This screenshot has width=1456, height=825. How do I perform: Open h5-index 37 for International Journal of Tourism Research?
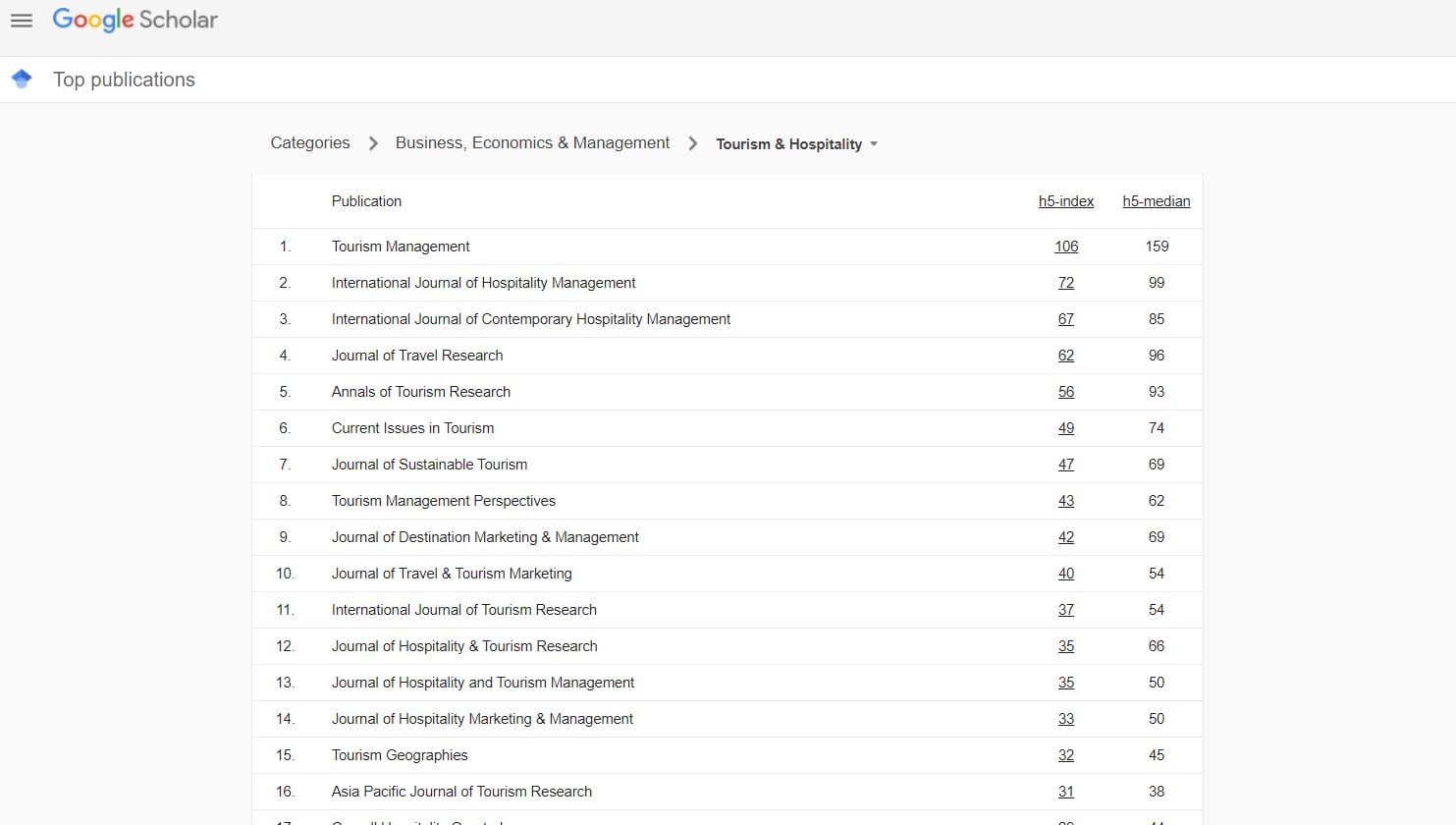coord(1066,610)
